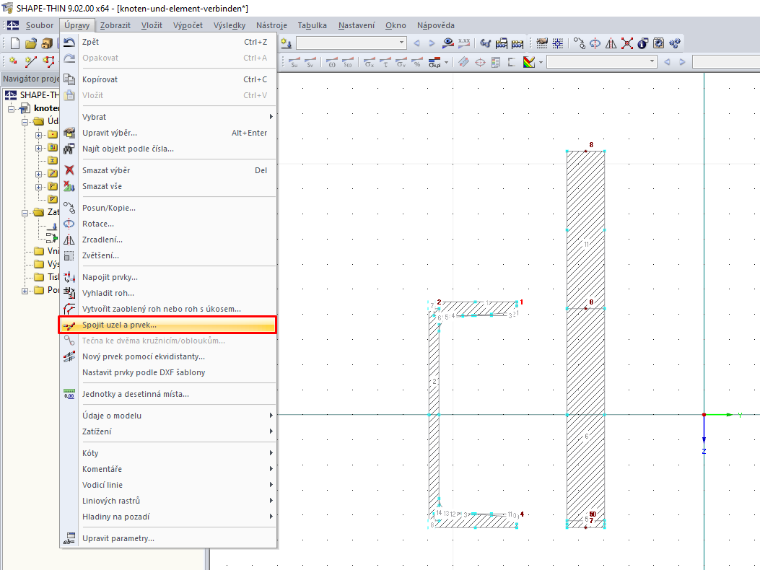Collapse the knoten model tree node
760x570 pixels.
click(x=12, y=109)
